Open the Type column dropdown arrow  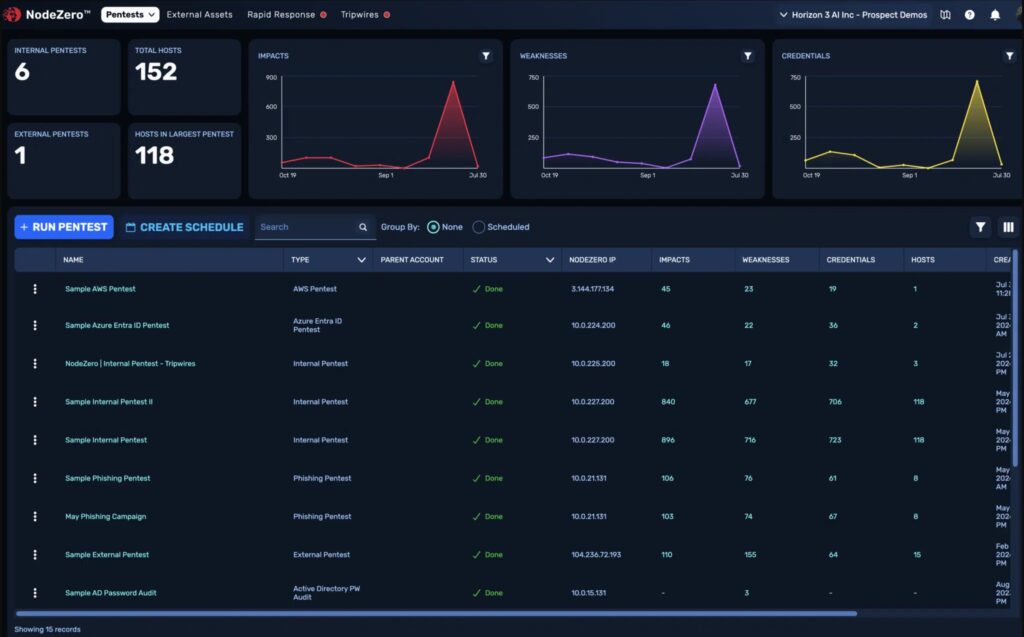point(361,260)
